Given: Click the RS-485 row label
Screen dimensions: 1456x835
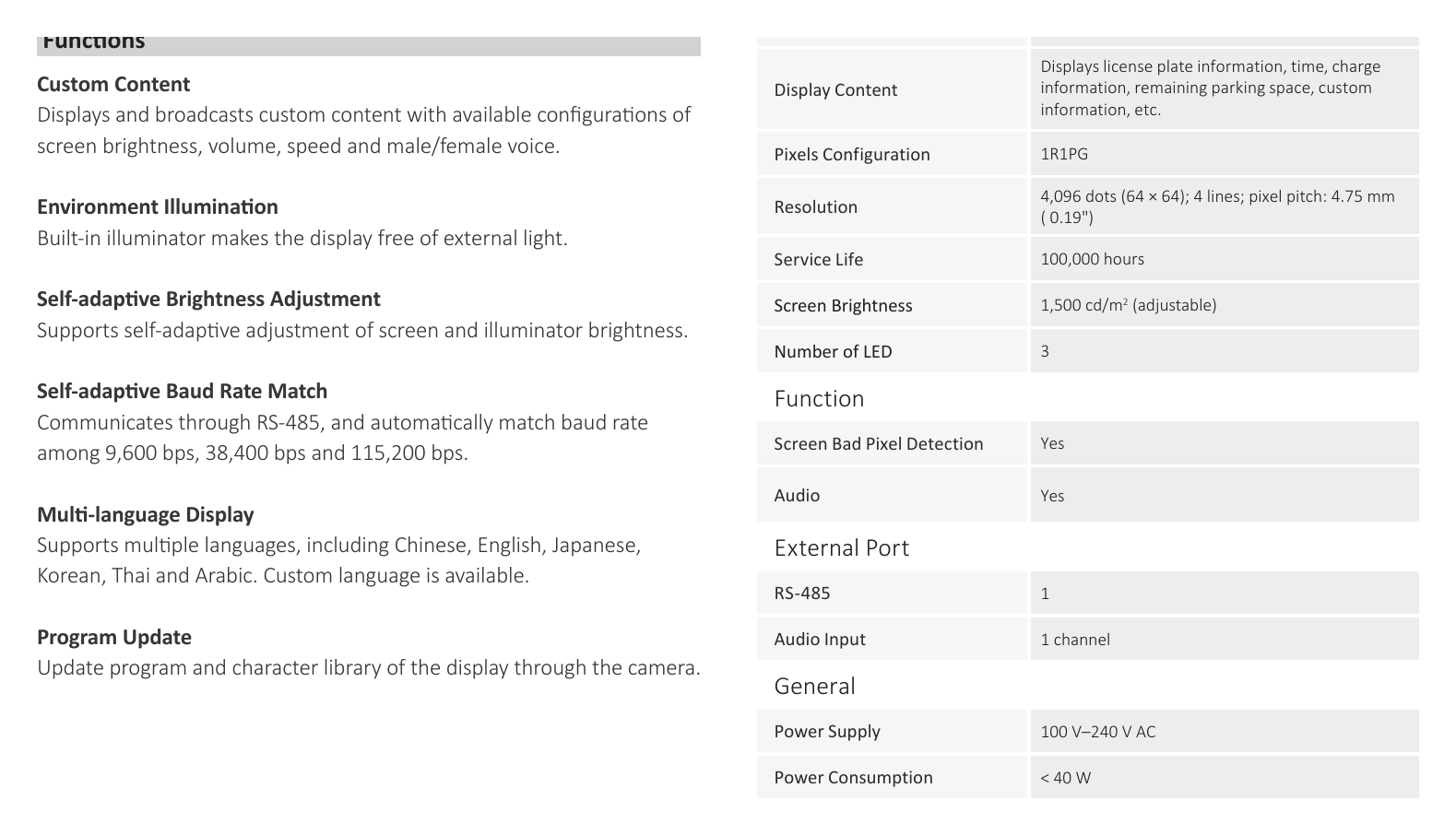Looking at the screenshot, I should click(x=802, y=594).
